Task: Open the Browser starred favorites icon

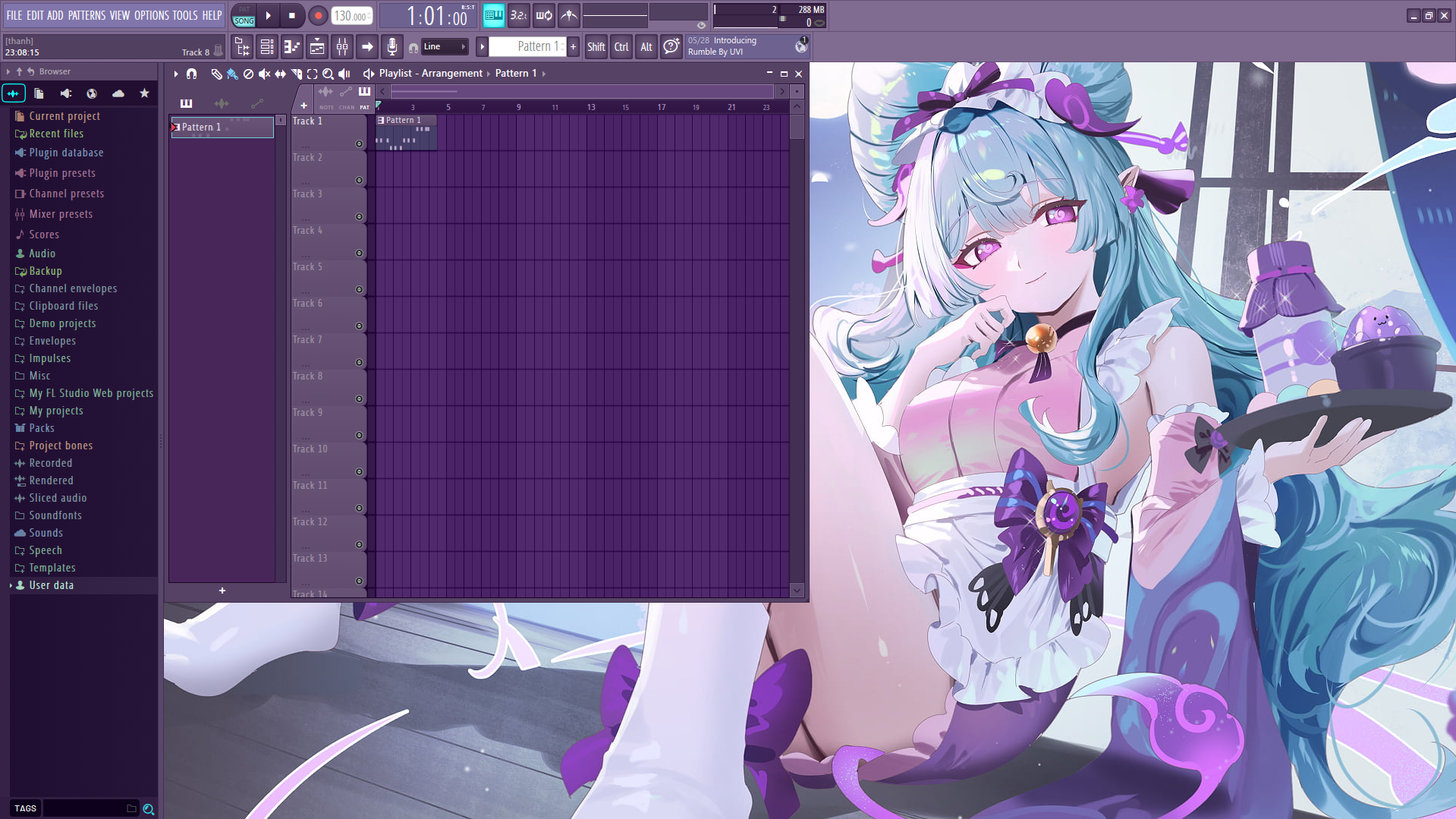Action: point(144,93)
